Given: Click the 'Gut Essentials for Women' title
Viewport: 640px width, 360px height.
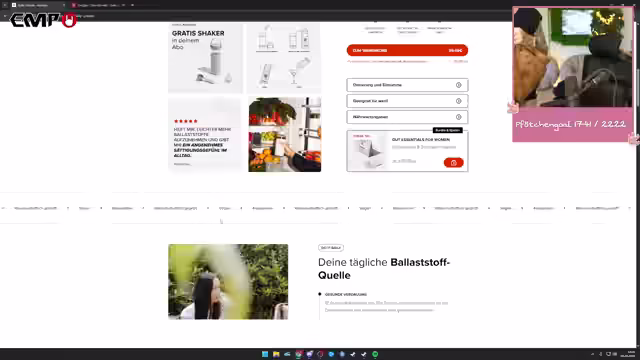Looking at the screenshot, I should coord(421,140).
